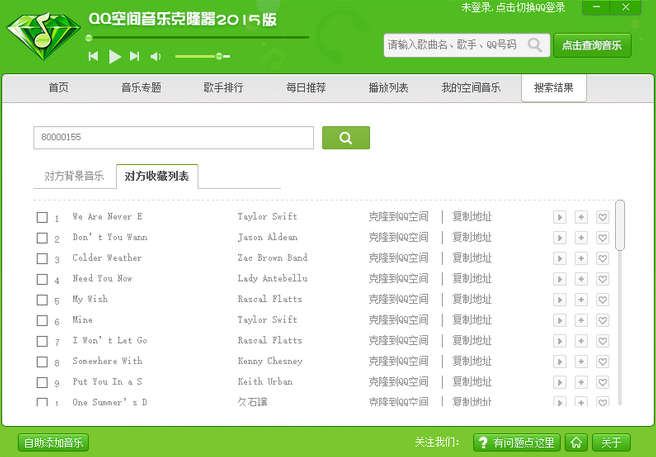Open 有问题点这里 help button
The width and height of the screenshot is (656, 457).
[517, 442]
